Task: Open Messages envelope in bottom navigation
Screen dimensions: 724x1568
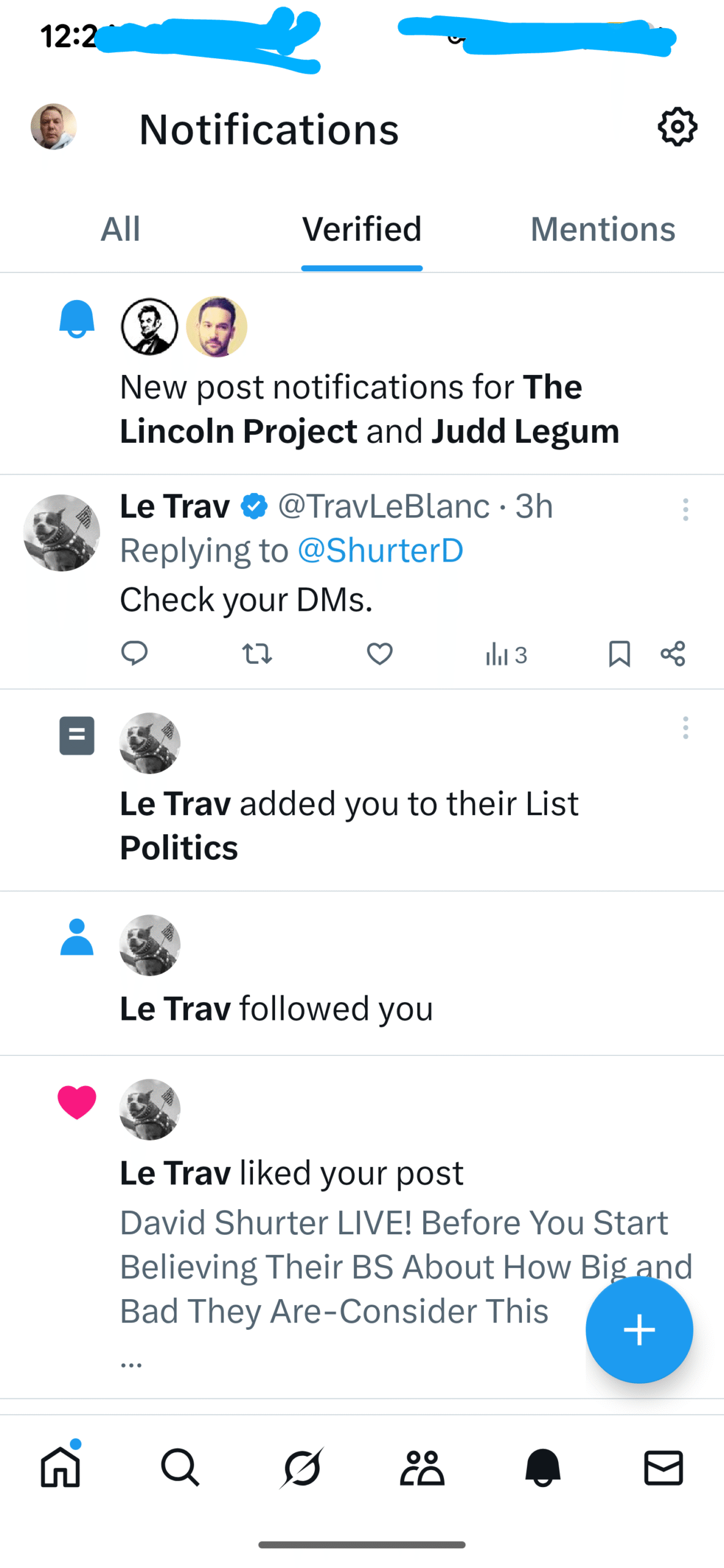Action: tap(663, 1468)
